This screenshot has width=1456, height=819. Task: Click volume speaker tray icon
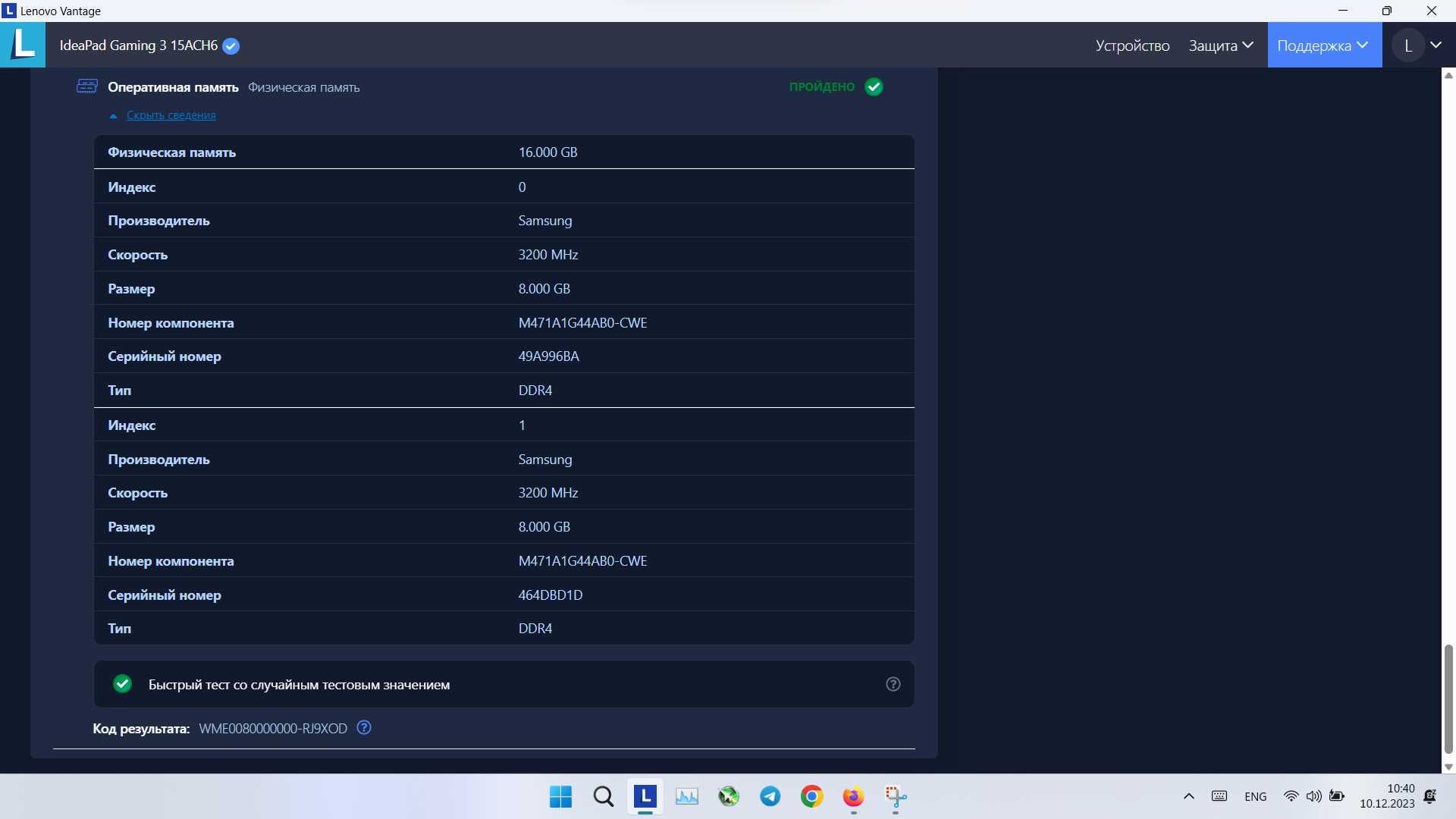[x=1313, y=796]
